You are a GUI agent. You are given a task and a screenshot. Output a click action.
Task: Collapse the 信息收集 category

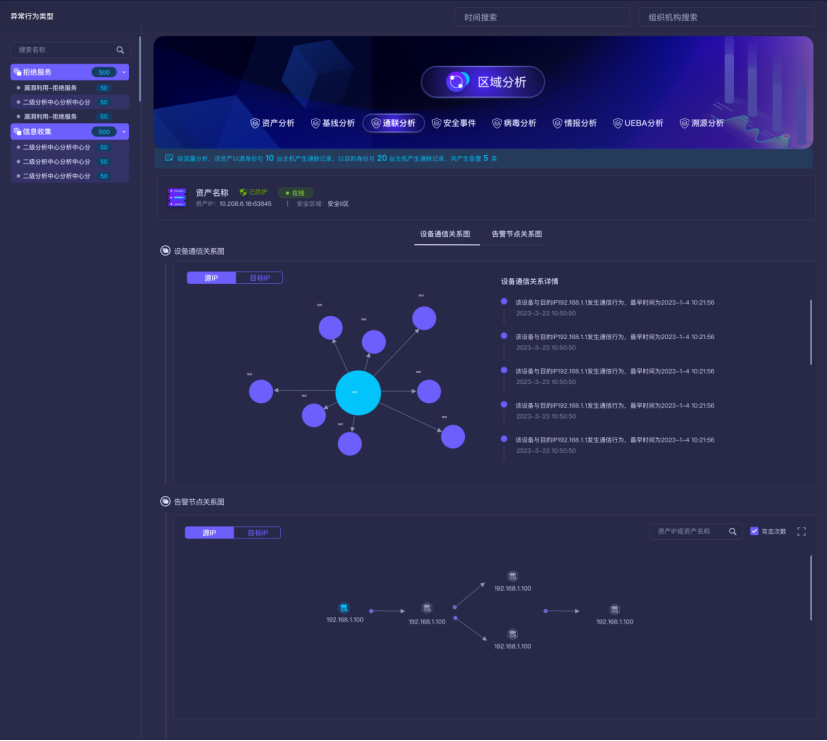point(124,132)
